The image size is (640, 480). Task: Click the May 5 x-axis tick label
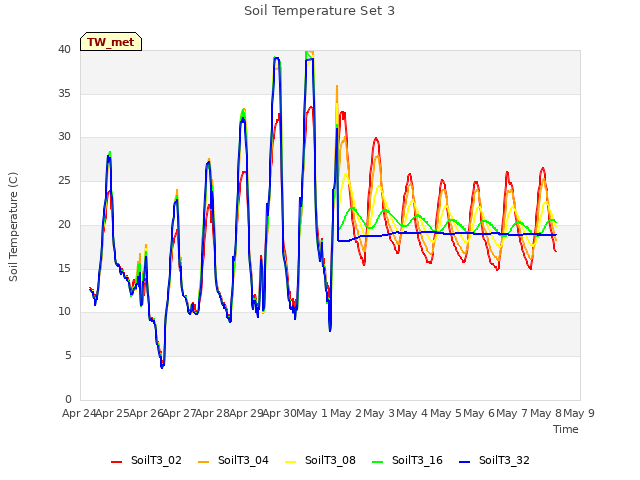tap(446, 413)
